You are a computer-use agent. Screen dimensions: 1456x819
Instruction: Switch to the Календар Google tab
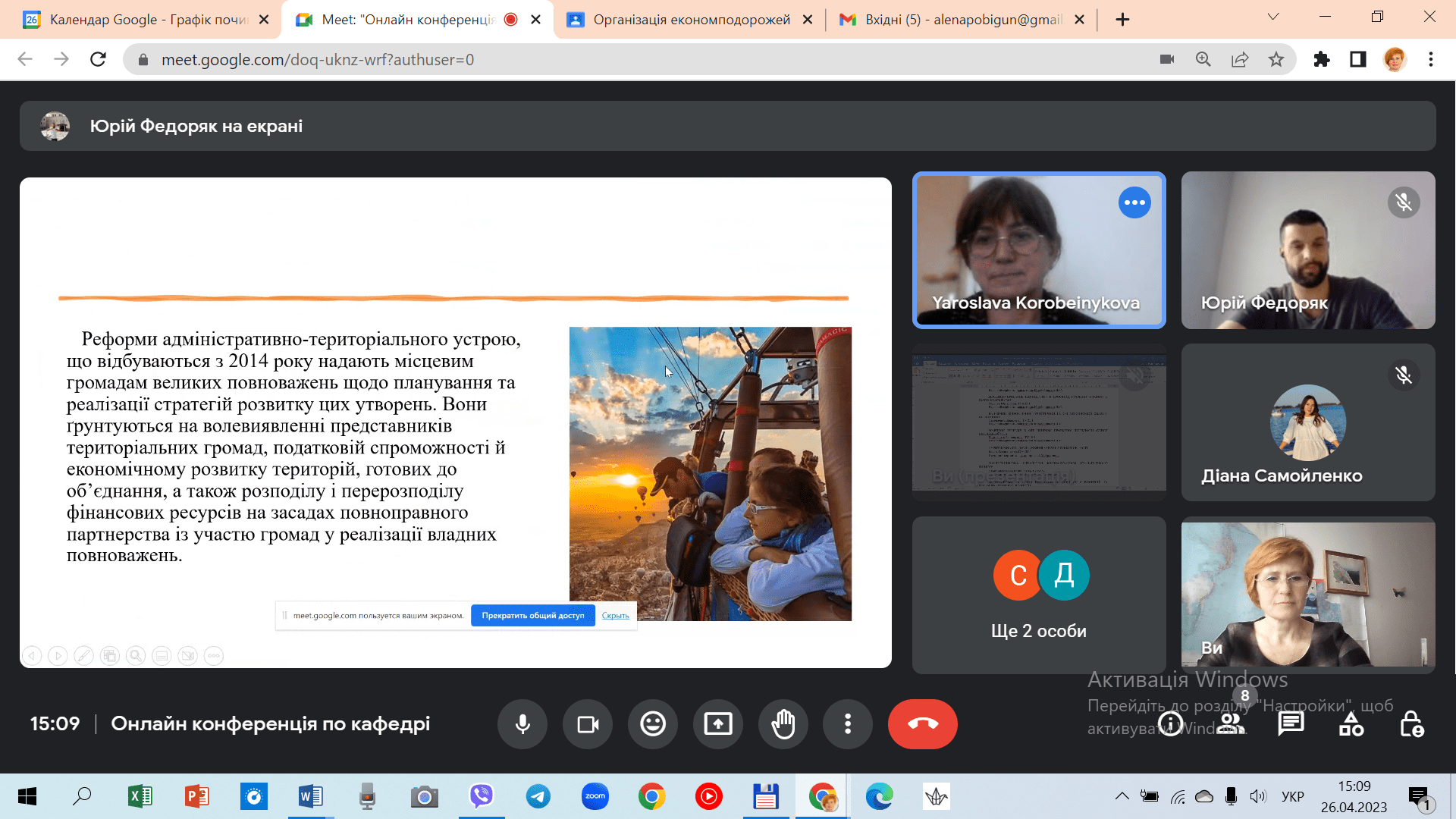click(148, 20)
